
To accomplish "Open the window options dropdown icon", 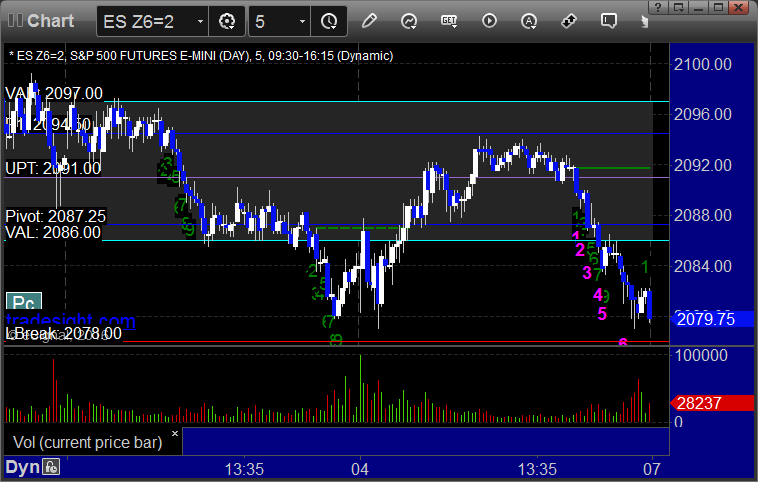I will [679, 7].
